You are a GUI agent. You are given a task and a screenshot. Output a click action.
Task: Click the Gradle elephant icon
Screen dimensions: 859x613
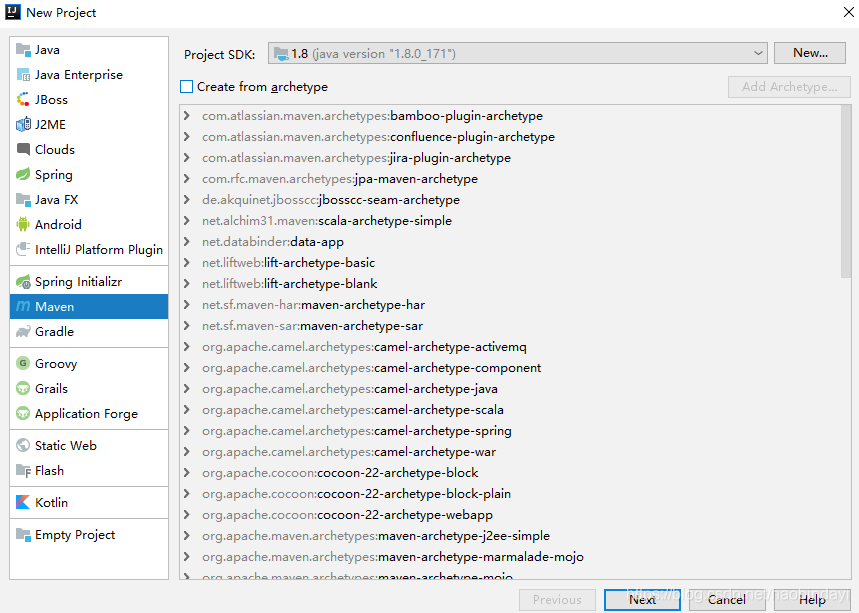coord(23,332)
